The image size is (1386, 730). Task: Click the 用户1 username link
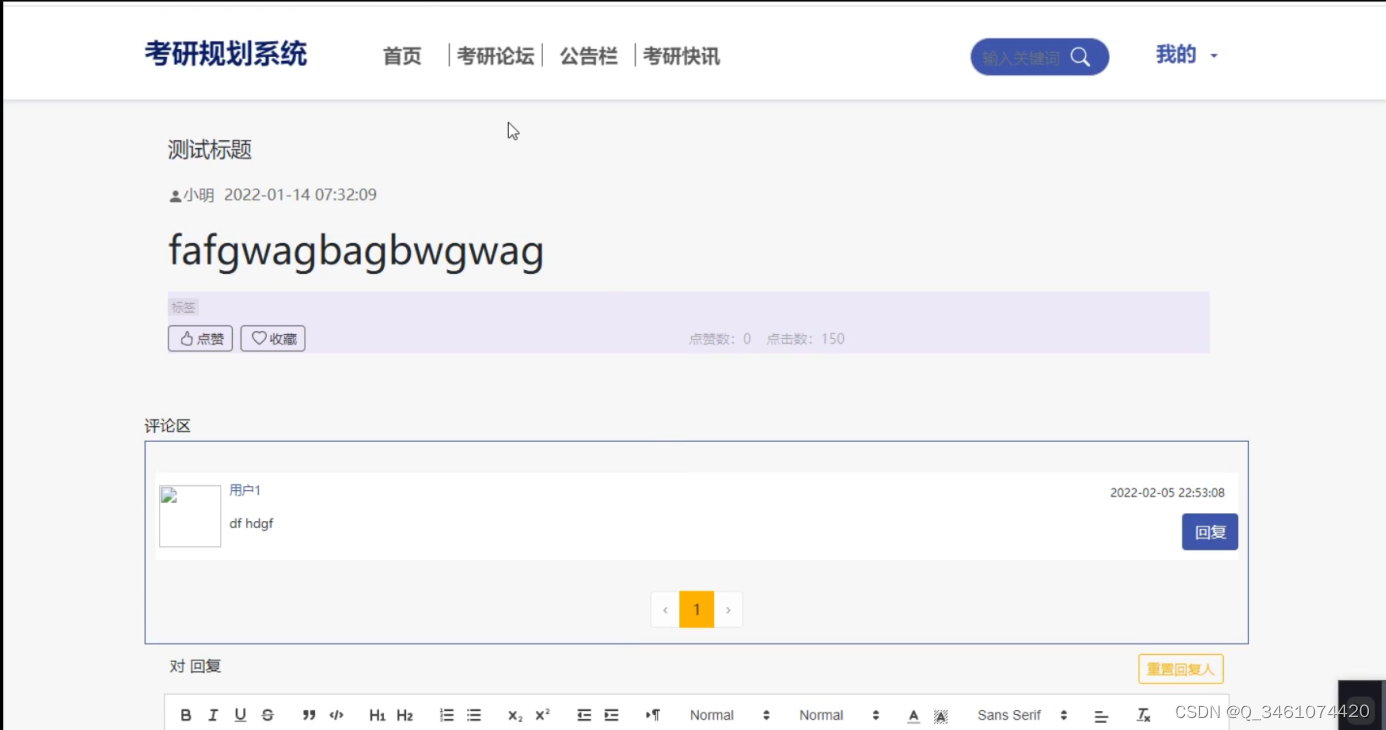coord(245,490)
